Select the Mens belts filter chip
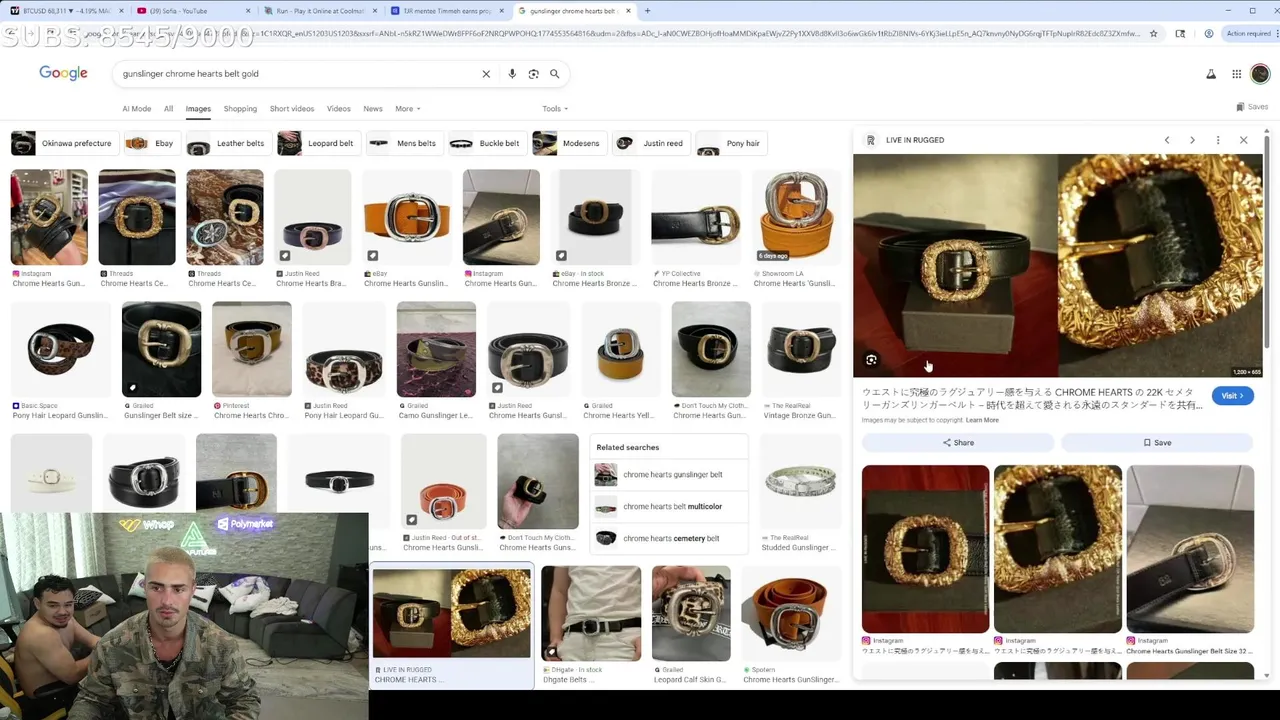 click(x=404, y=143)
